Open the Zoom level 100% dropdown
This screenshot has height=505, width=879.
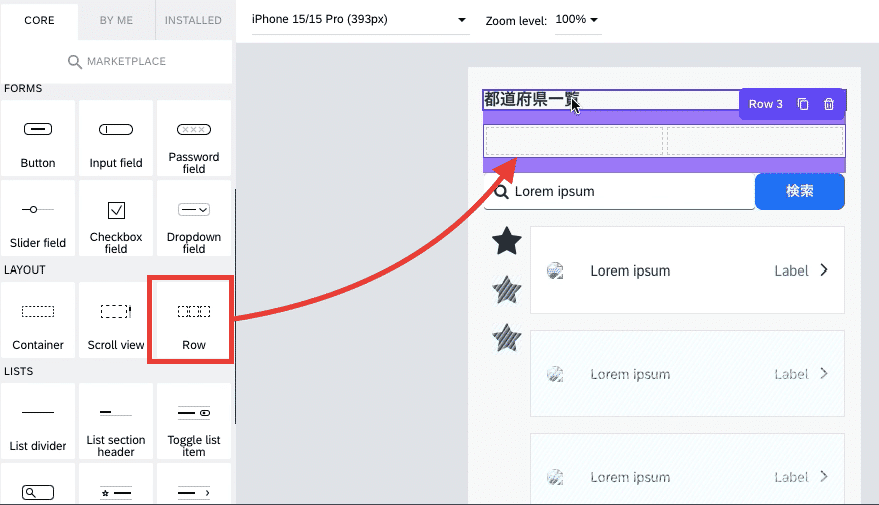(577, 20)
